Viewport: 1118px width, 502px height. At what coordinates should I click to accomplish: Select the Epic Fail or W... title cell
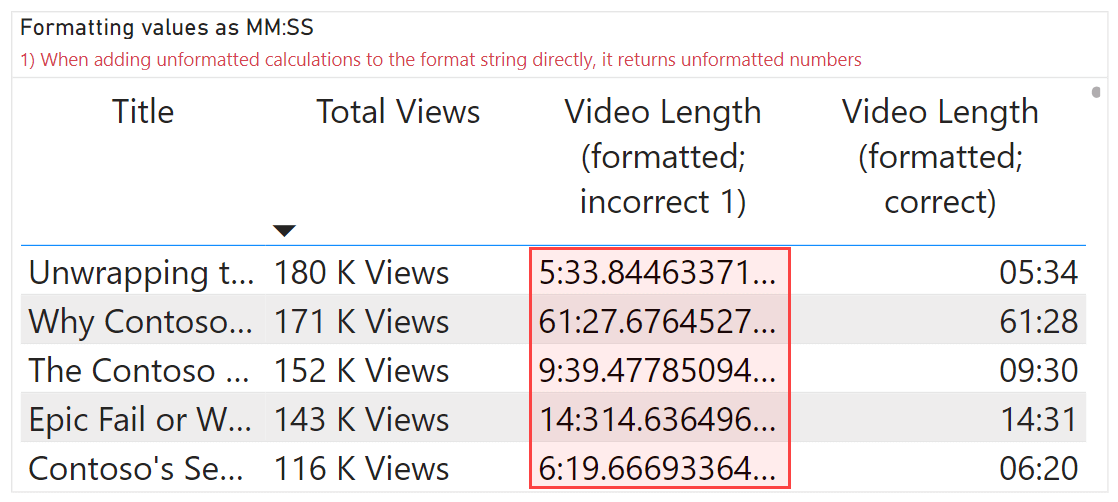(x=141, y=419)
